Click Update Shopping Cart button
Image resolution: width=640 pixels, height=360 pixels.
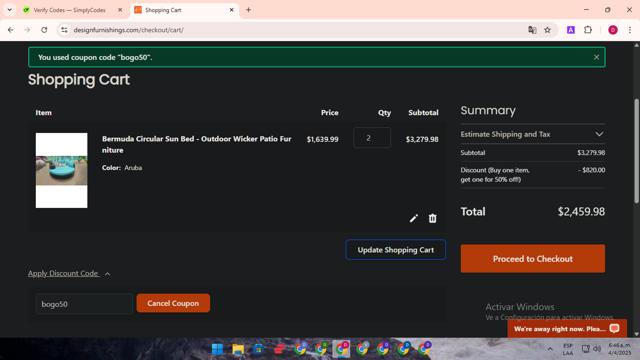click(396, 250)
